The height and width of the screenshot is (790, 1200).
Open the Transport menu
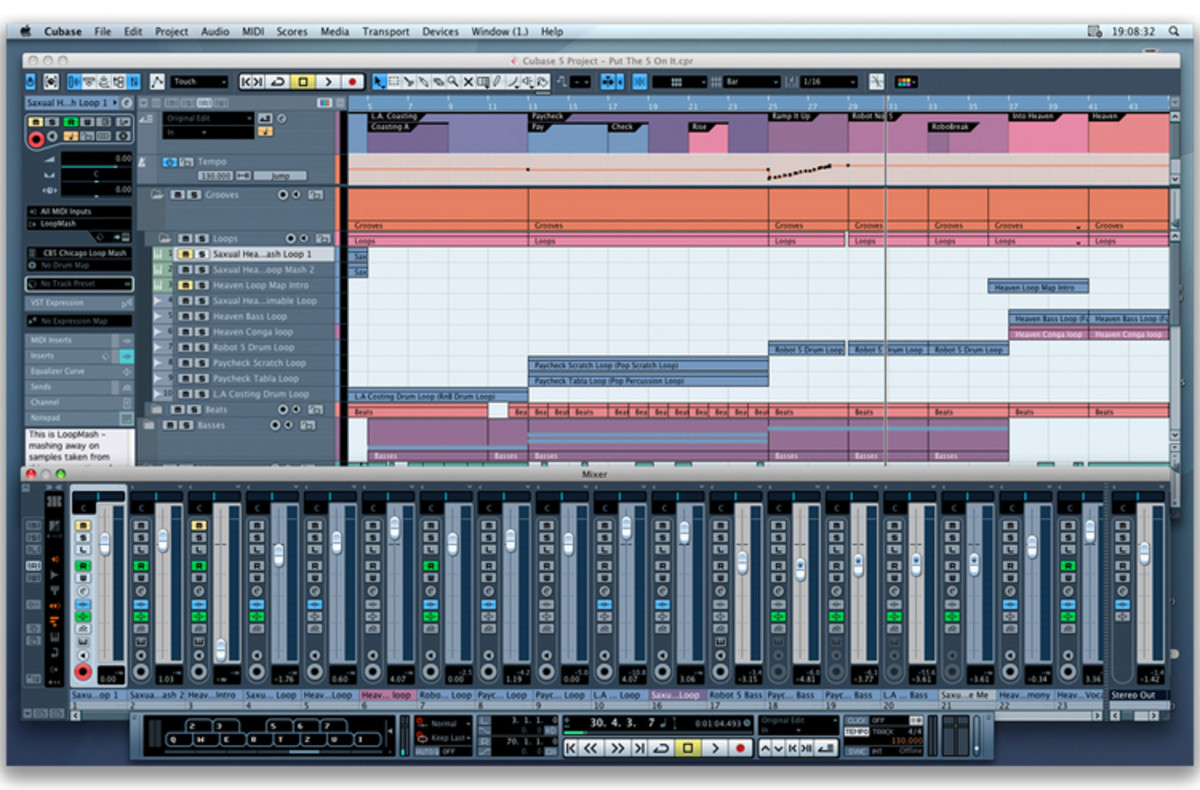[x=385, y=31]
